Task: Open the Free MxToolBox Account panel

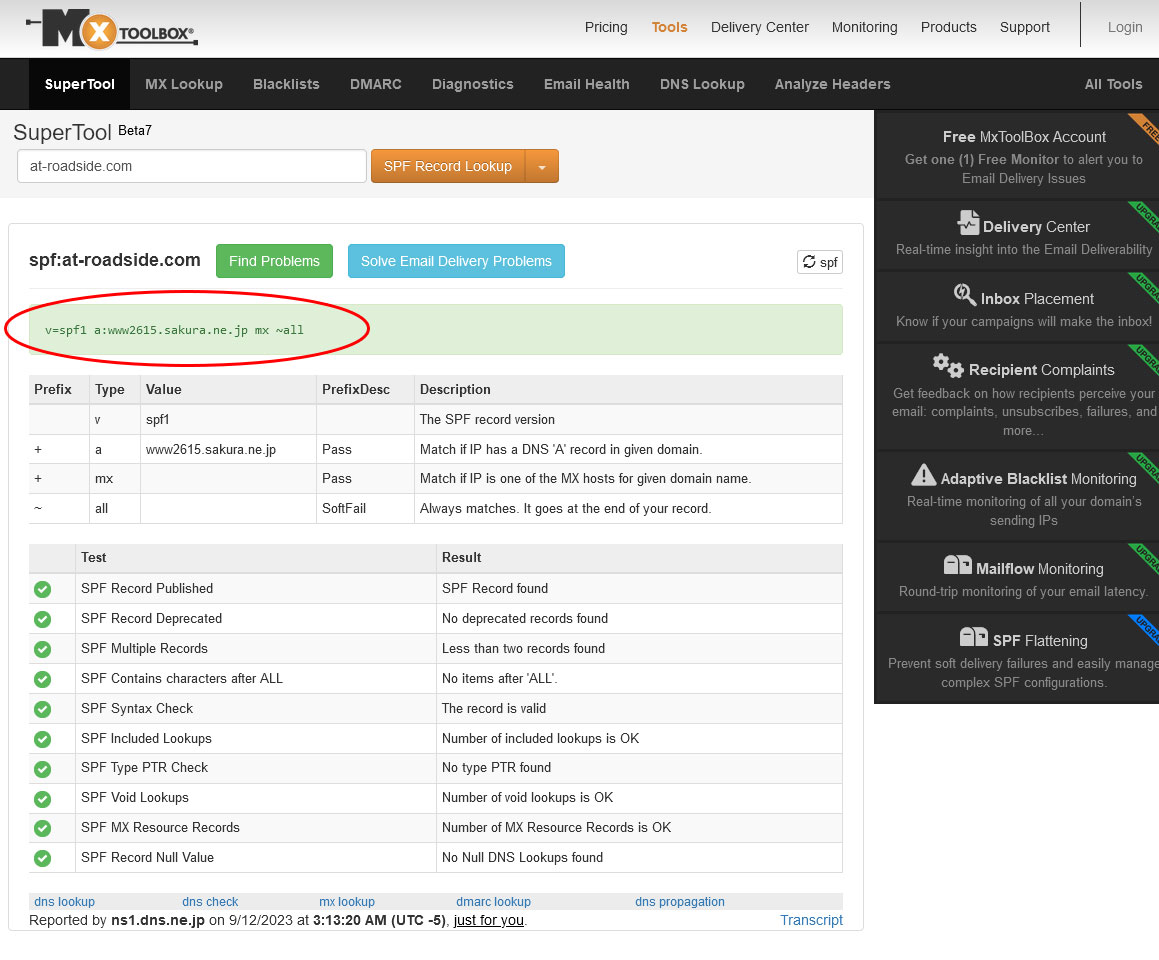Action: [x=1023, y=156]
